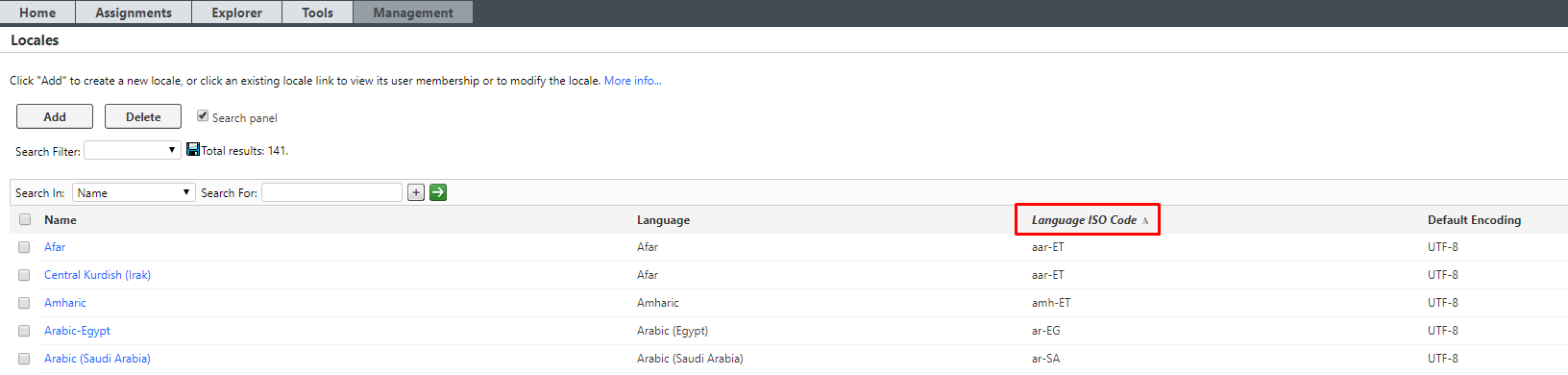
Task: Sort by the Name column header
Action: coord(61,220)
